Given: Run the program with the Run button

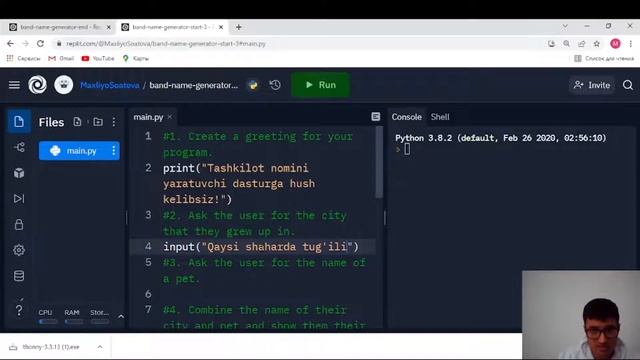Looking at the screenshot, I should (320, 85).
